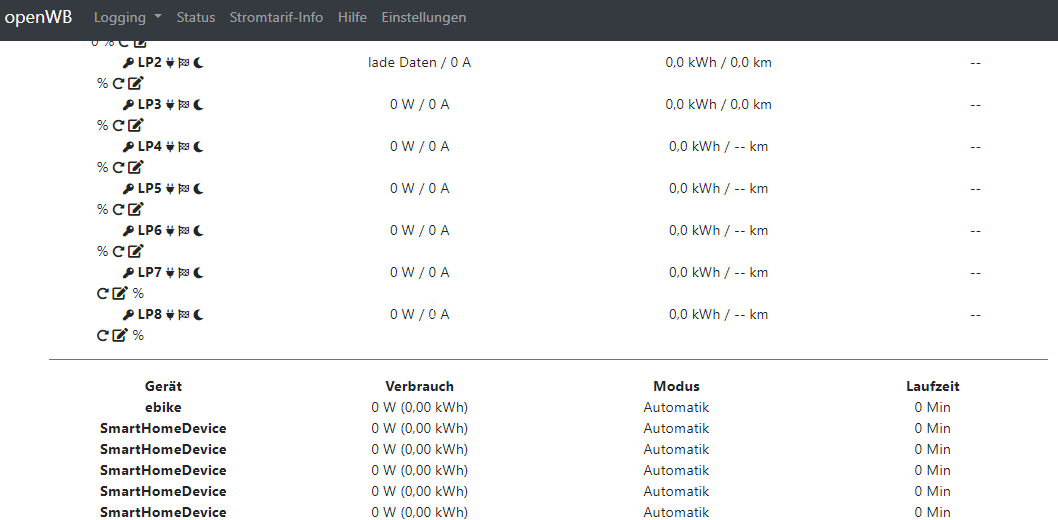Image resolution: width=1058 pixels, height=520 pixels.
Task: Select the ebike device row name
Action: coord(163,407)
